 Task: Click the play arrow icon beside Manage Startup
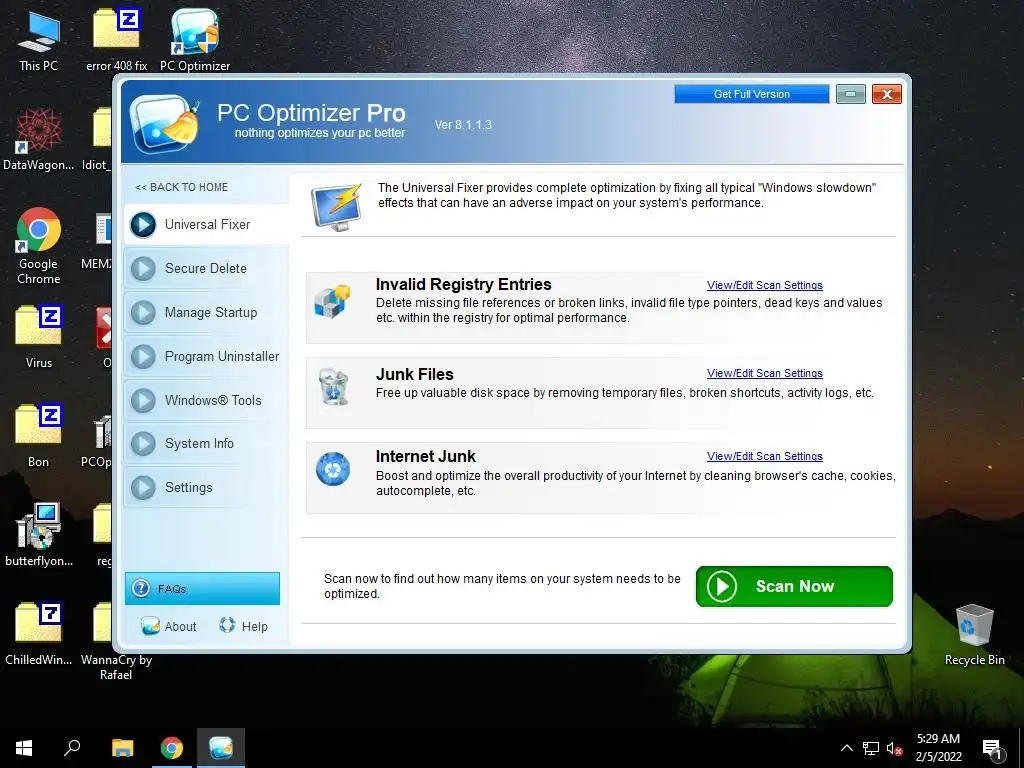pyautogui.click(x=143, y=312)
